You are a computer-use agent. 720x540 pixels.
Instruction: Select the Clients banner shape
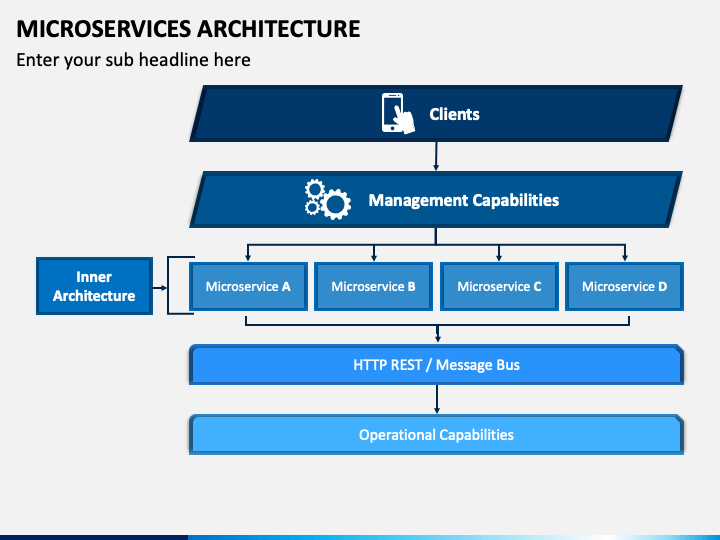[436, 113]
